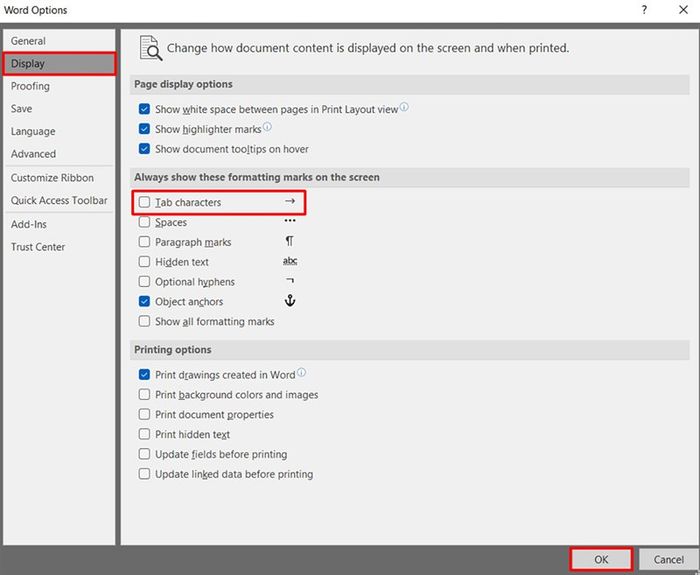Uncheck Show highlighter marks
This screenshot has width=700, height=575.
[x=144, y=129]
